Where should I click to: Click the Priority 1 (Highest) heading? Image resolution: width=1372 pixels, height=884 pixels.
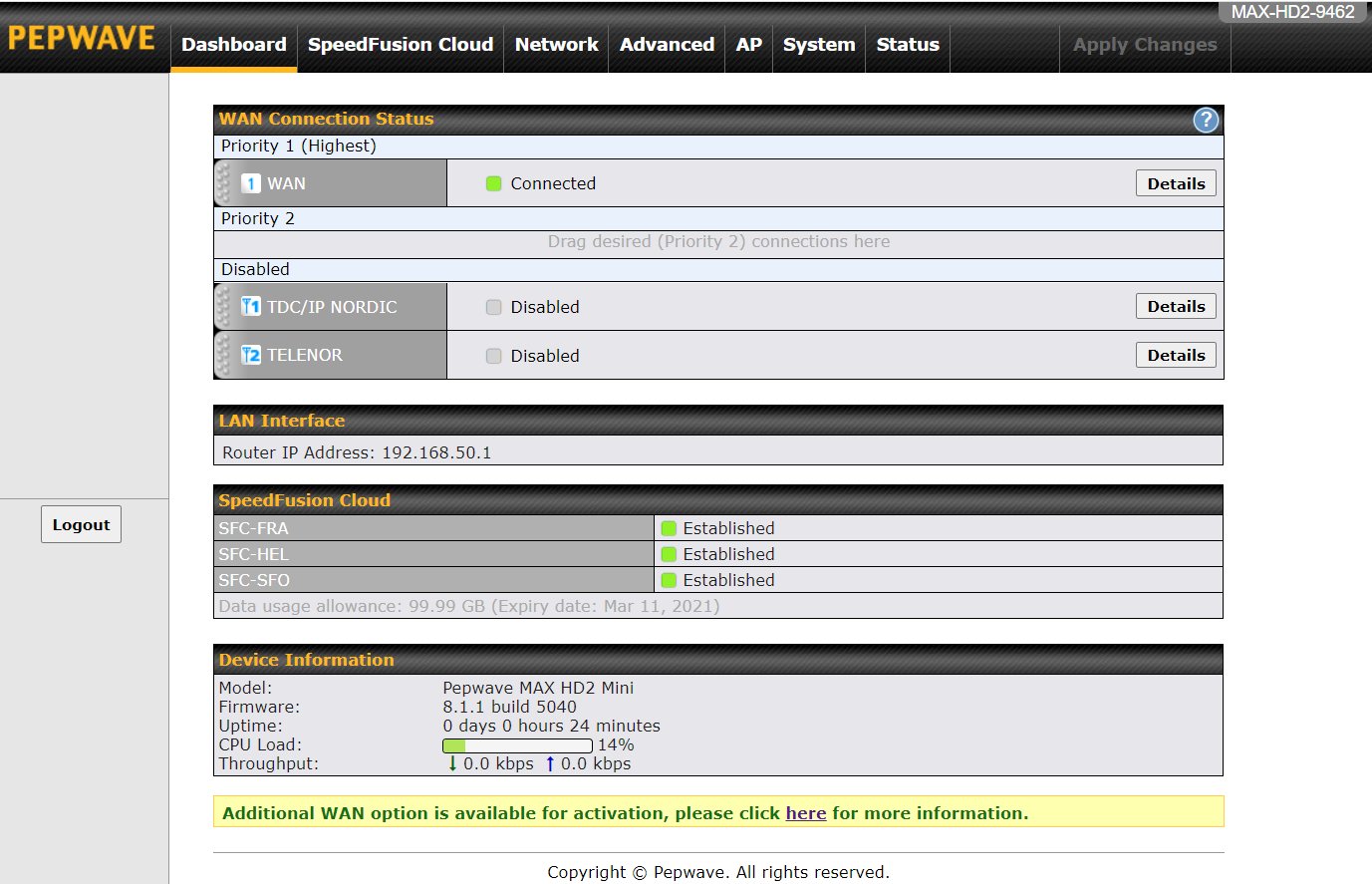299,146
